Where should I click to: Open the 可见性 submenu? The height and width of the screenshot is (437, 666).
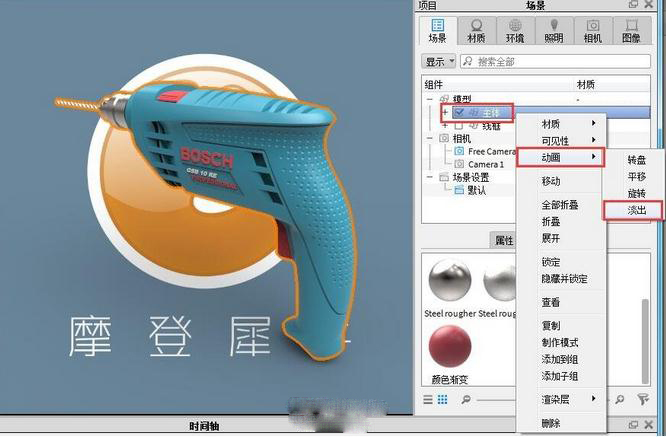[x=561, y=141]
